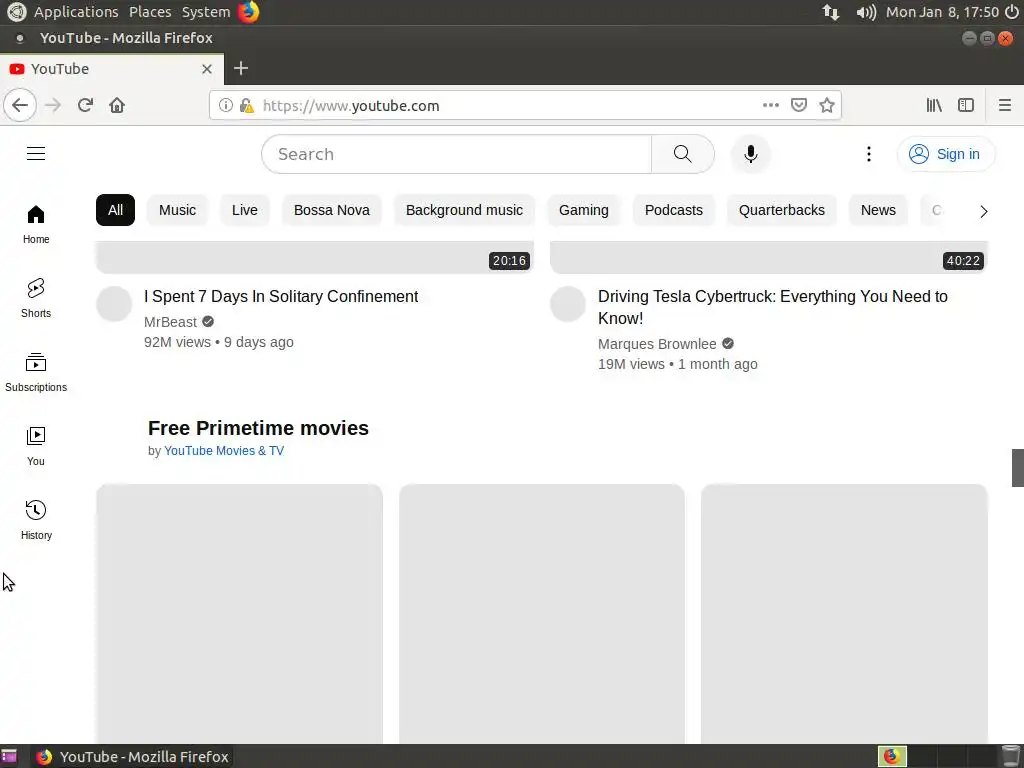Open the Places system menu

click(150, 12)
